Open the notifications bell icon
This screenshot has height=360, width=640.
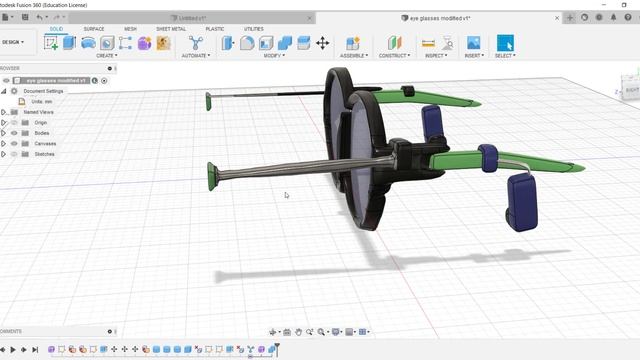point(613,17)
